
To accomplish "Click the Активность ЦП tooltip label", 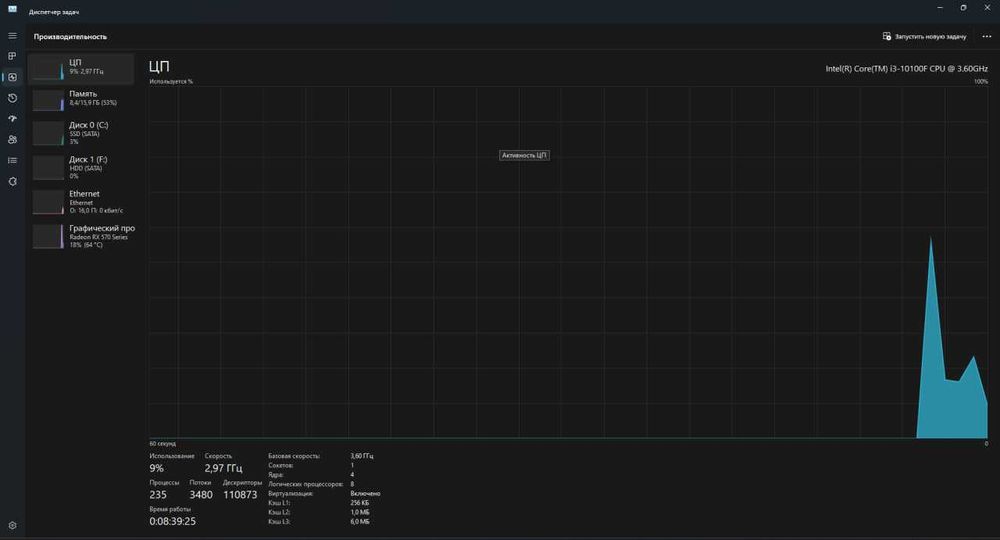I will tap(524, 155).
